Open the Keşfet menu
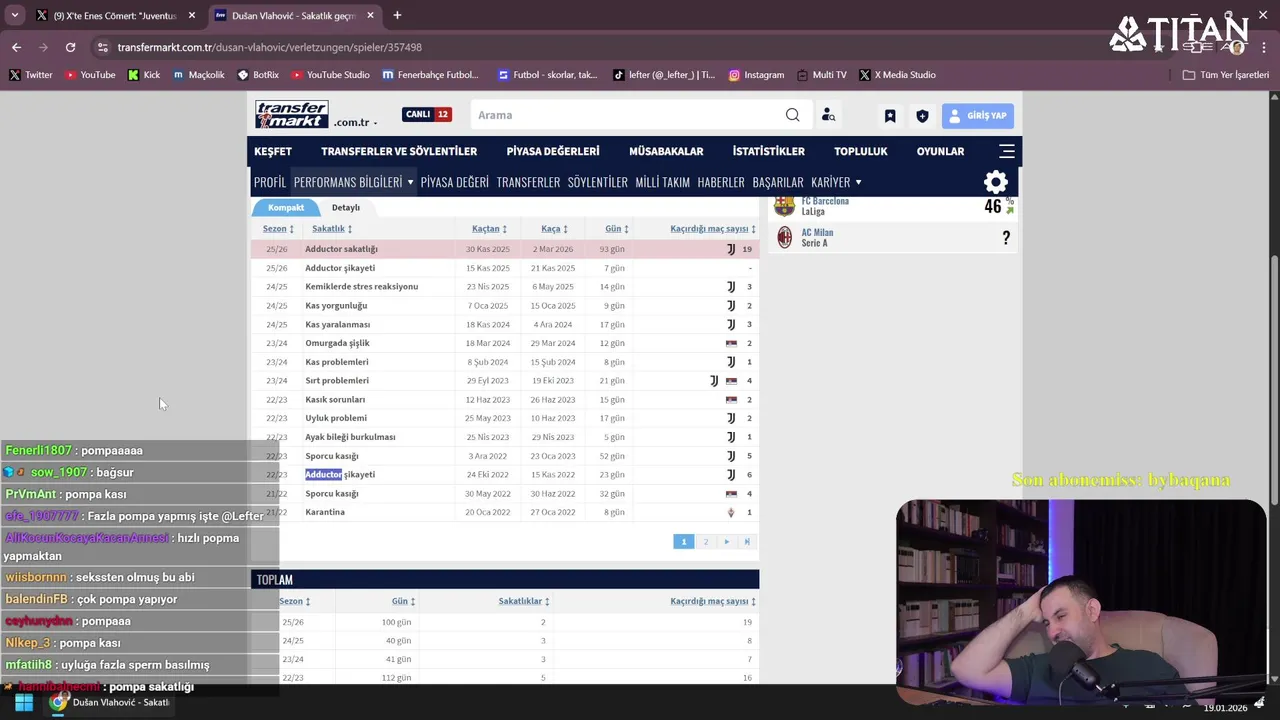Viewport: 1280px width, 720px height. (x=273, y=151)
